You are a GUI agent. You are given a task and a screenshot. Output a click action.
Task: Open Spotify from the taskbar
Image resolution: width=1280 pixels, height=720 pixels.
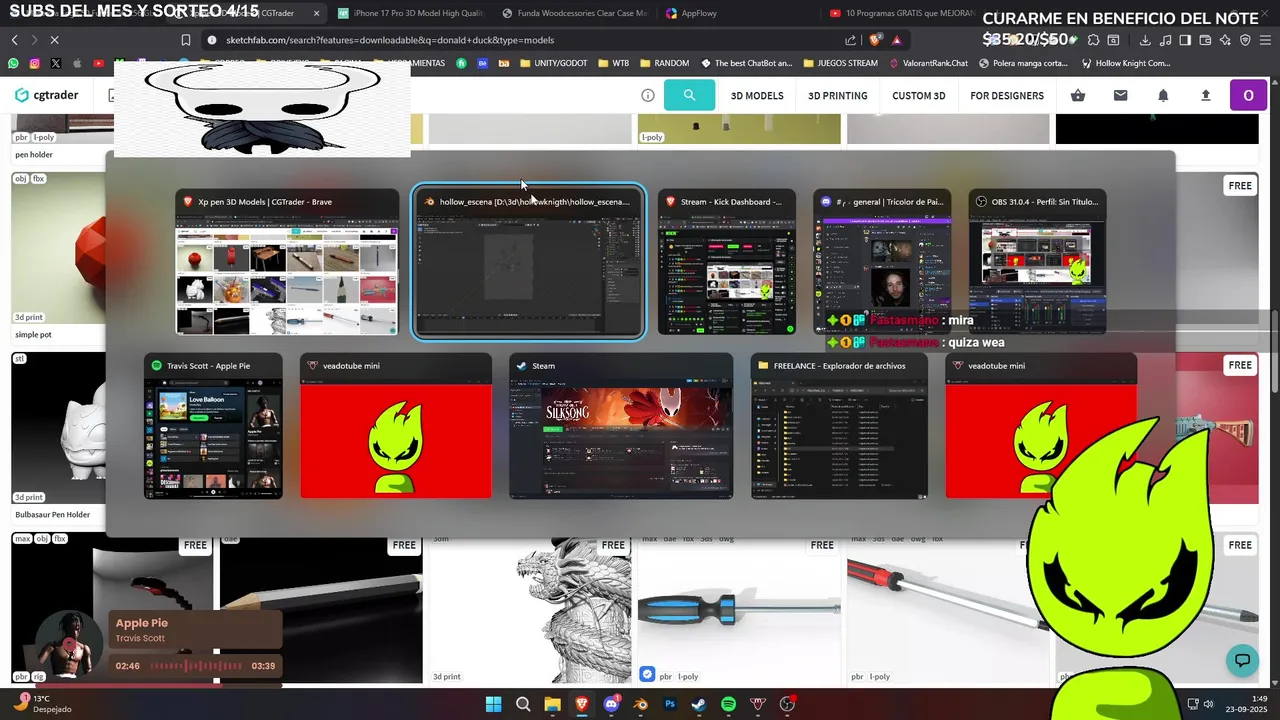click(728, 704)
